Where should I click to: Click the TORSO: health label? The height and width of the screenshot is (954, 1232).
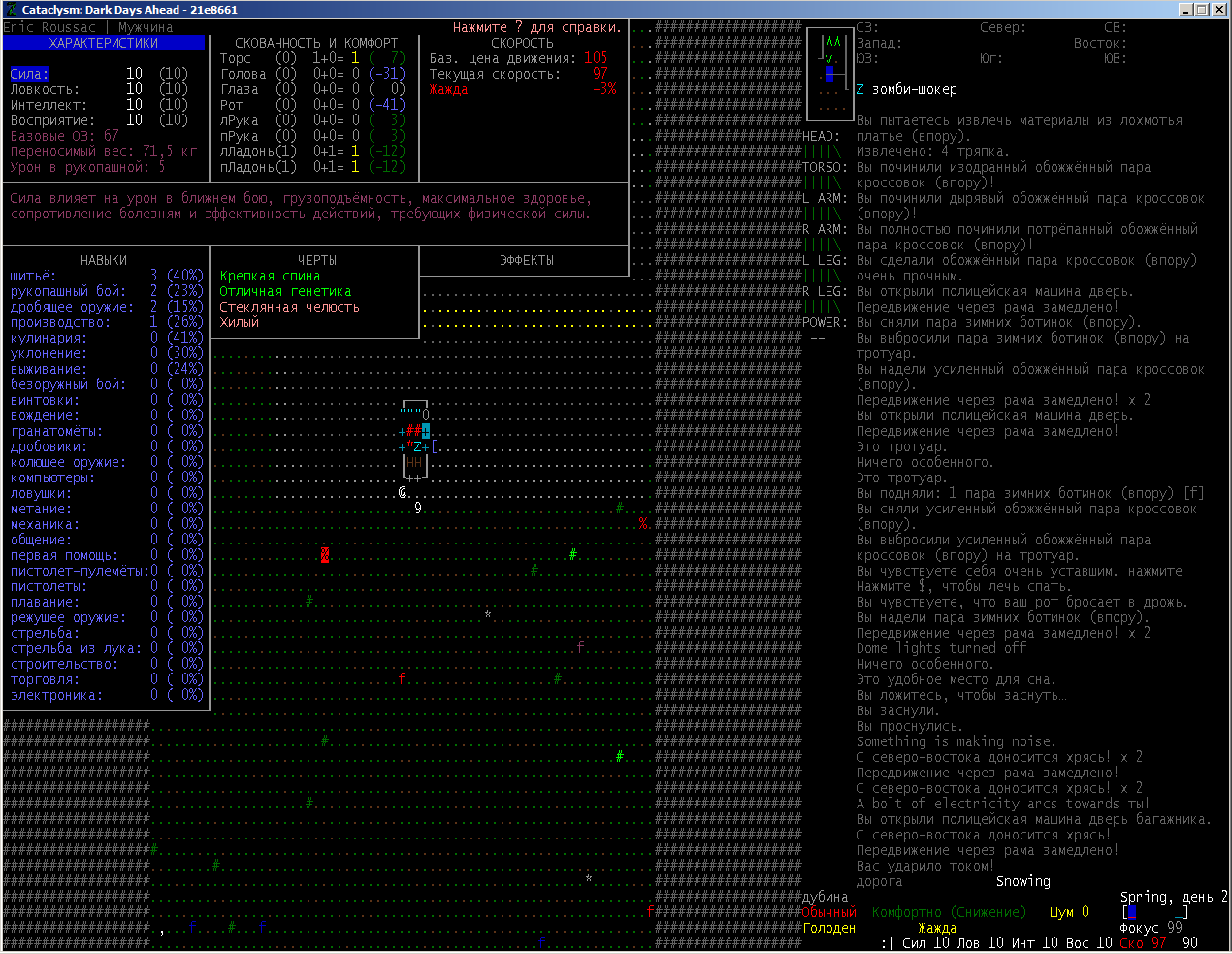tap(826, 167)
